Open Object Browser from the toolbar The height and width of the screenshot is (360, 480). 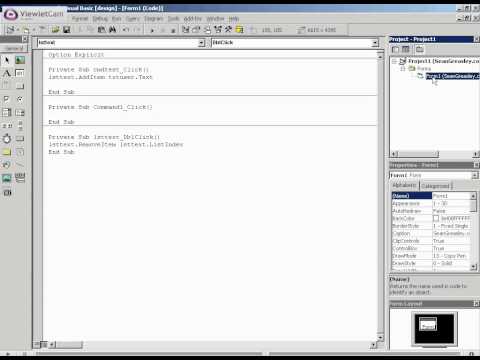coord(218,30)
